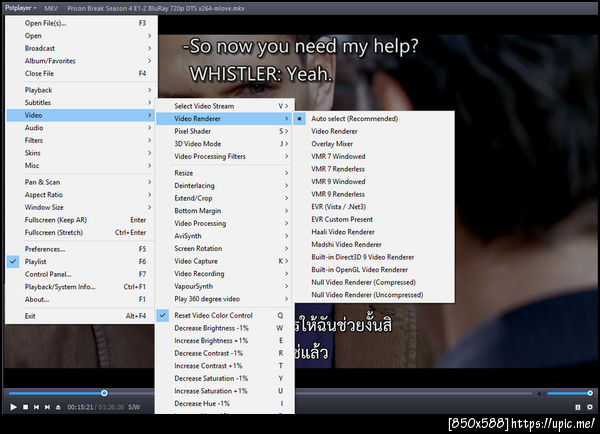This screenshot has width=600, height=434.
Task: Pick EVR Custom Present renderer
Action: point(373,220)
